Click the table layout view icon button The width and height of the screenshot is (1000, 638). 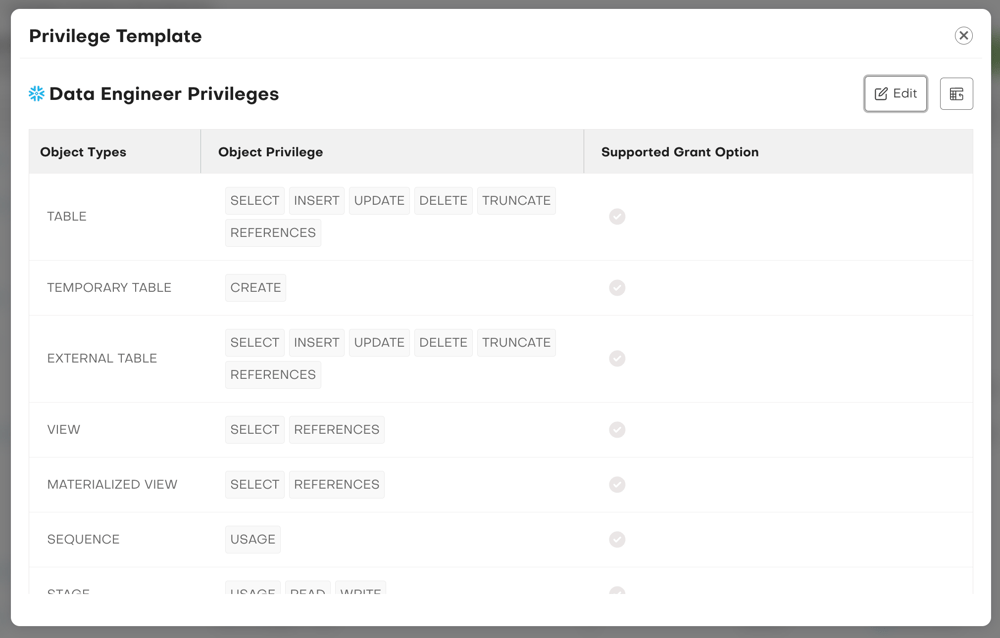[956, 94]
